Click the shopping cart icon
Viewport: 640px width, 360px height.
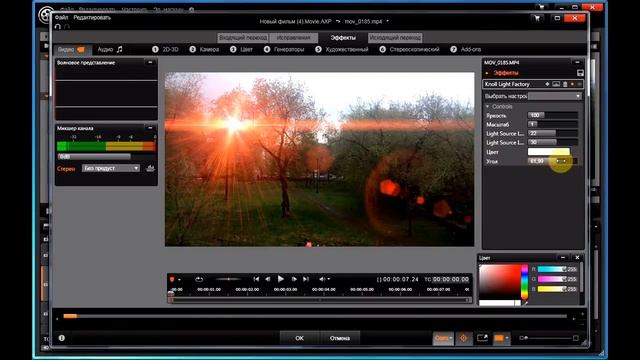tap(537, 18)
